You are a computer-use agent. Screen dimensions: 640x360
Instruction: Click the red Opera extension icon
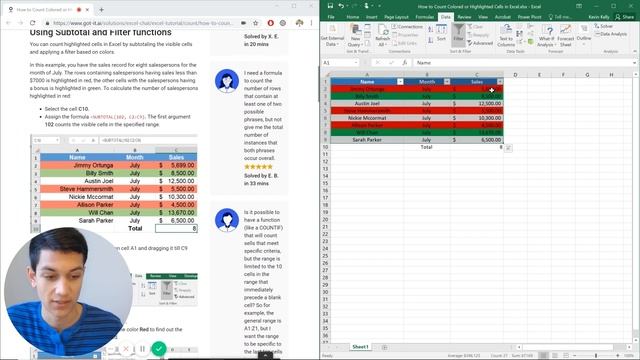270,23
